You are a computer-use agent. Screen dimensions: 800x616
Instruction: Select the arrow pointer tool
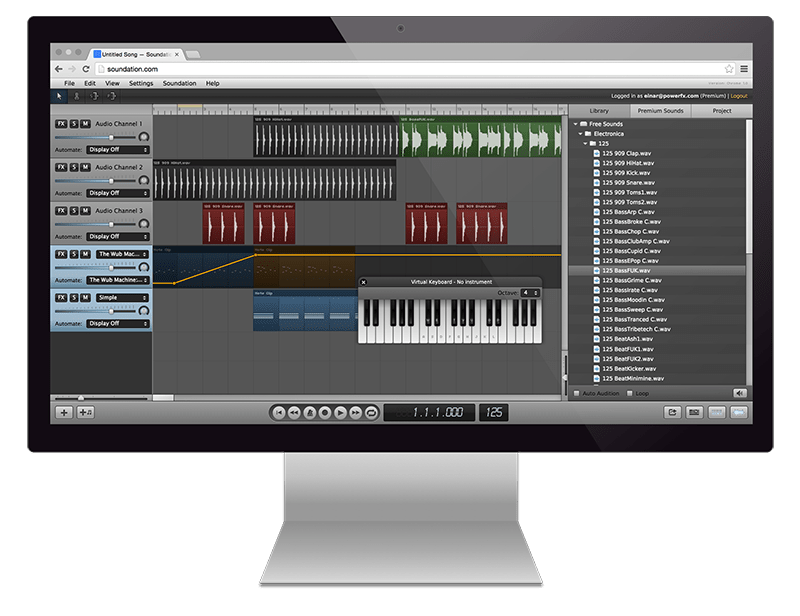59,96
